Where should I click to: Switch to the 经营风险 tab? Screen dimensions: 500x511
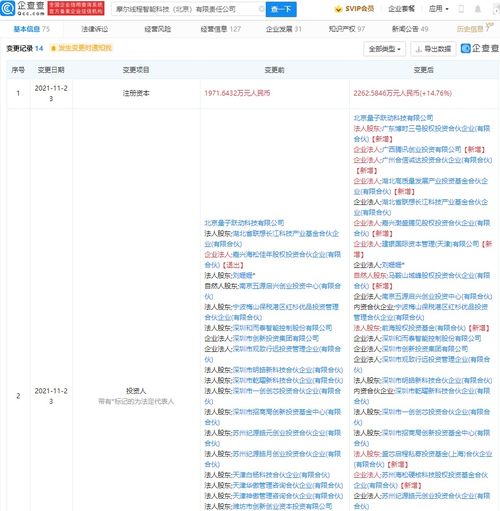[x=158, y=29]
